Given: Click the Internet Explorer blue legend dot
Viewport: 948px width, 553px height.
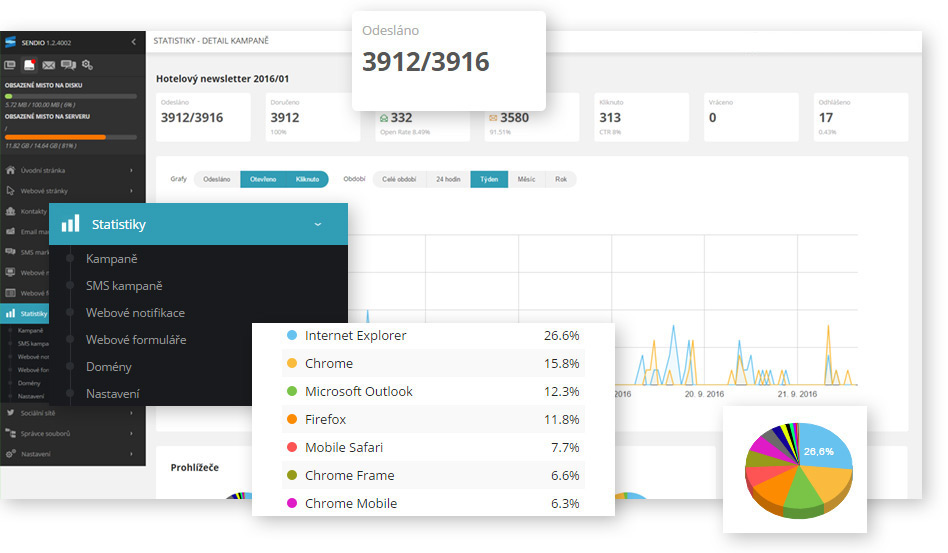Looking at the screenshot, I should tap(292, 335).
